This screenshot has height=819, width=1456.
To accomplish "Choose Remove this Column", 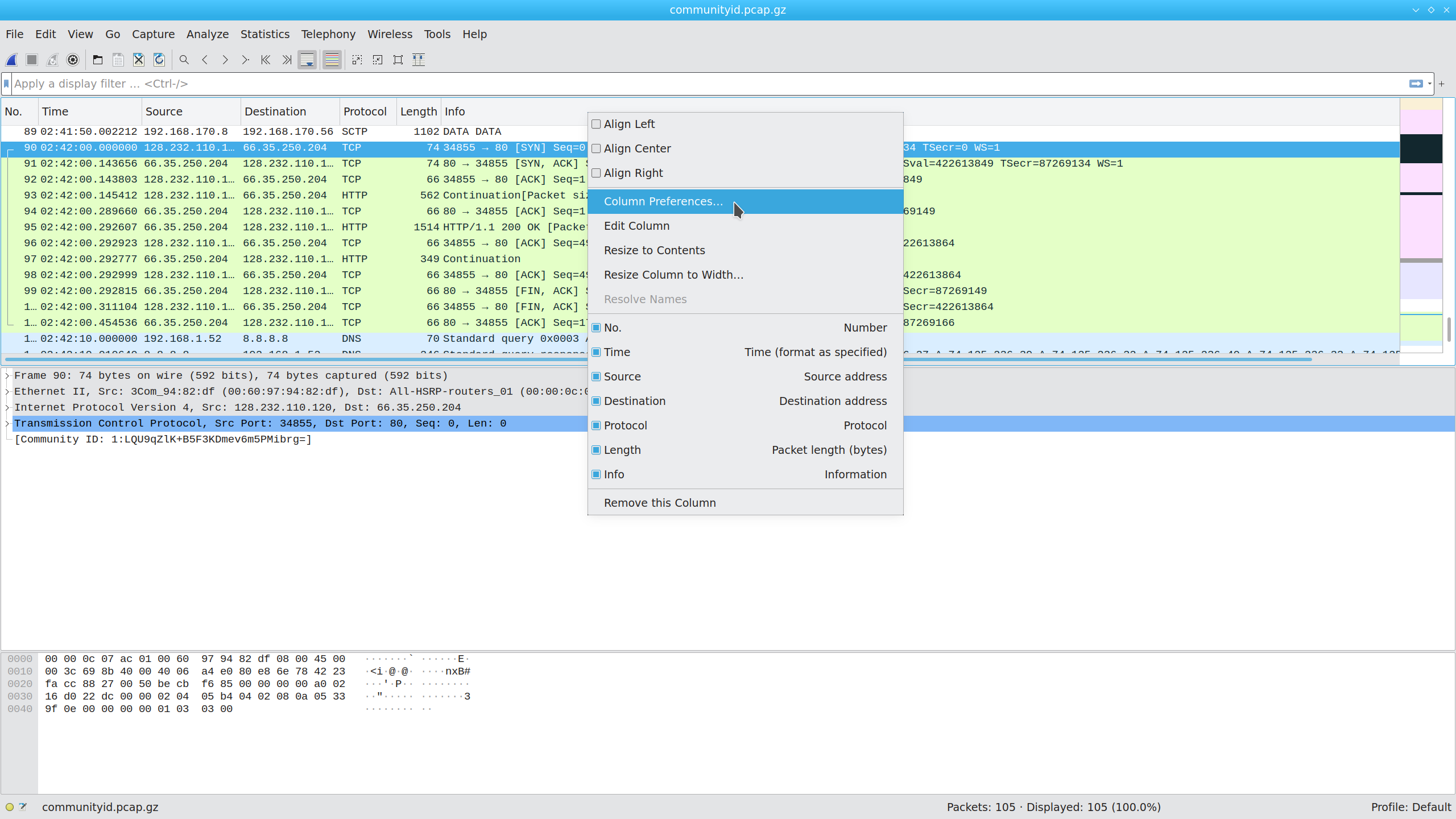I will point(745,503).
